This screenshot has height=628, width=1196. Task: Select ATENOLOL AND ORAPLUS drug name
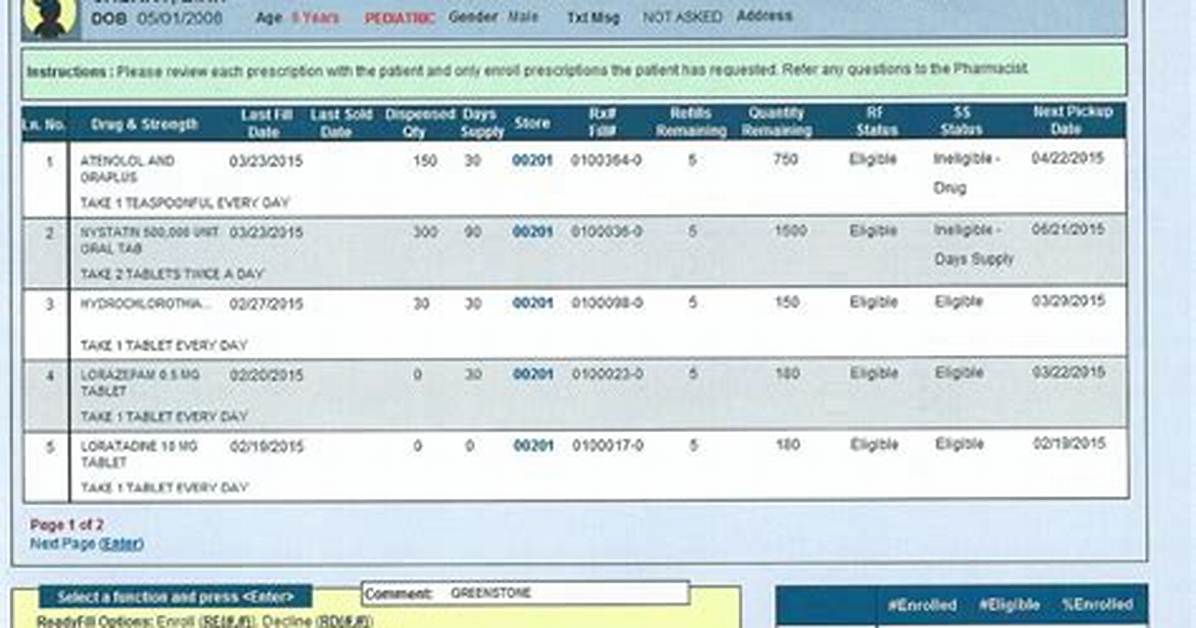127,169
